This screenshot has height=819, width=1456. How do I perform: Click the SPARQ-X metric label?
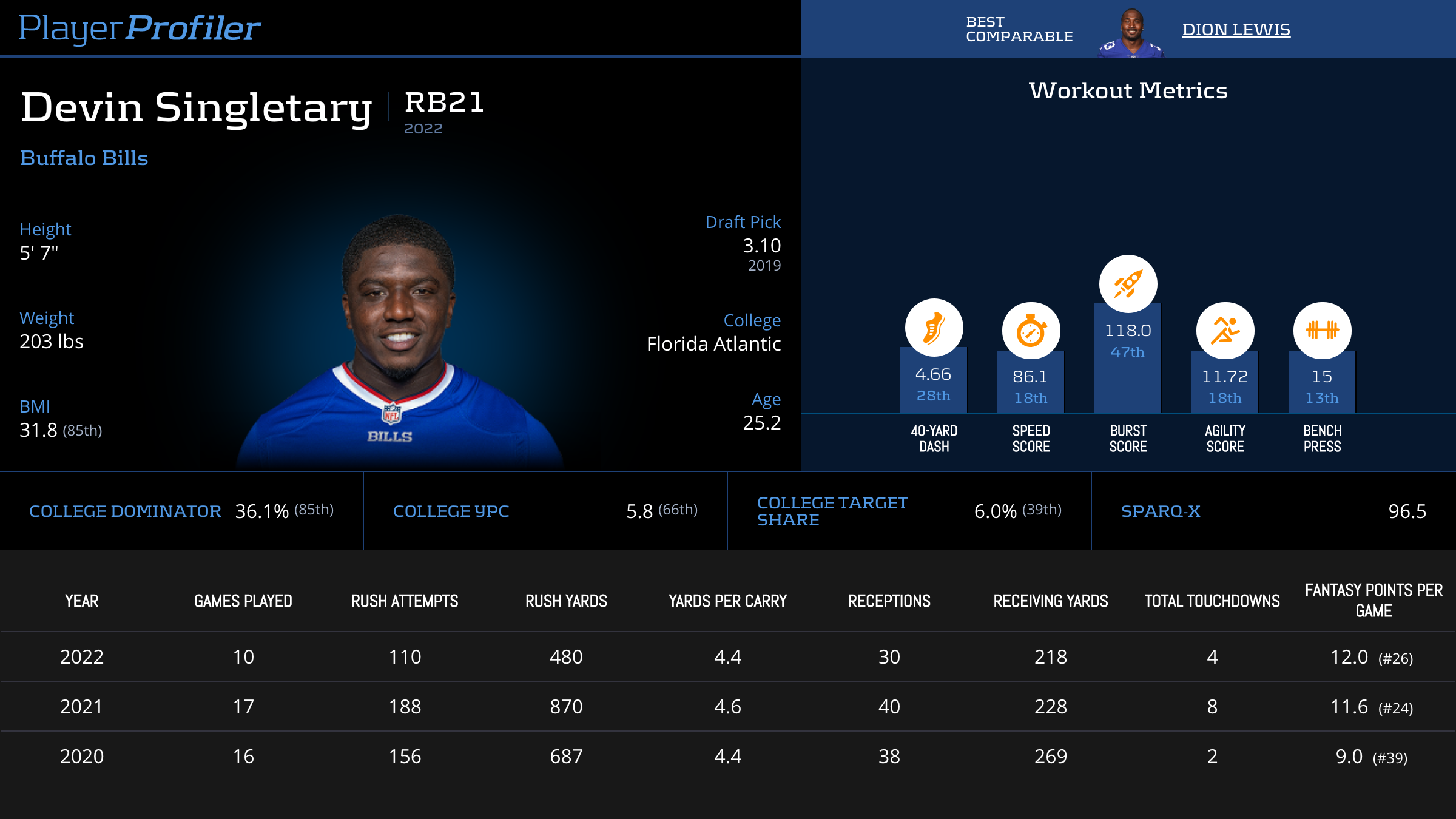pyautogui.click(x=1160, y=511)
